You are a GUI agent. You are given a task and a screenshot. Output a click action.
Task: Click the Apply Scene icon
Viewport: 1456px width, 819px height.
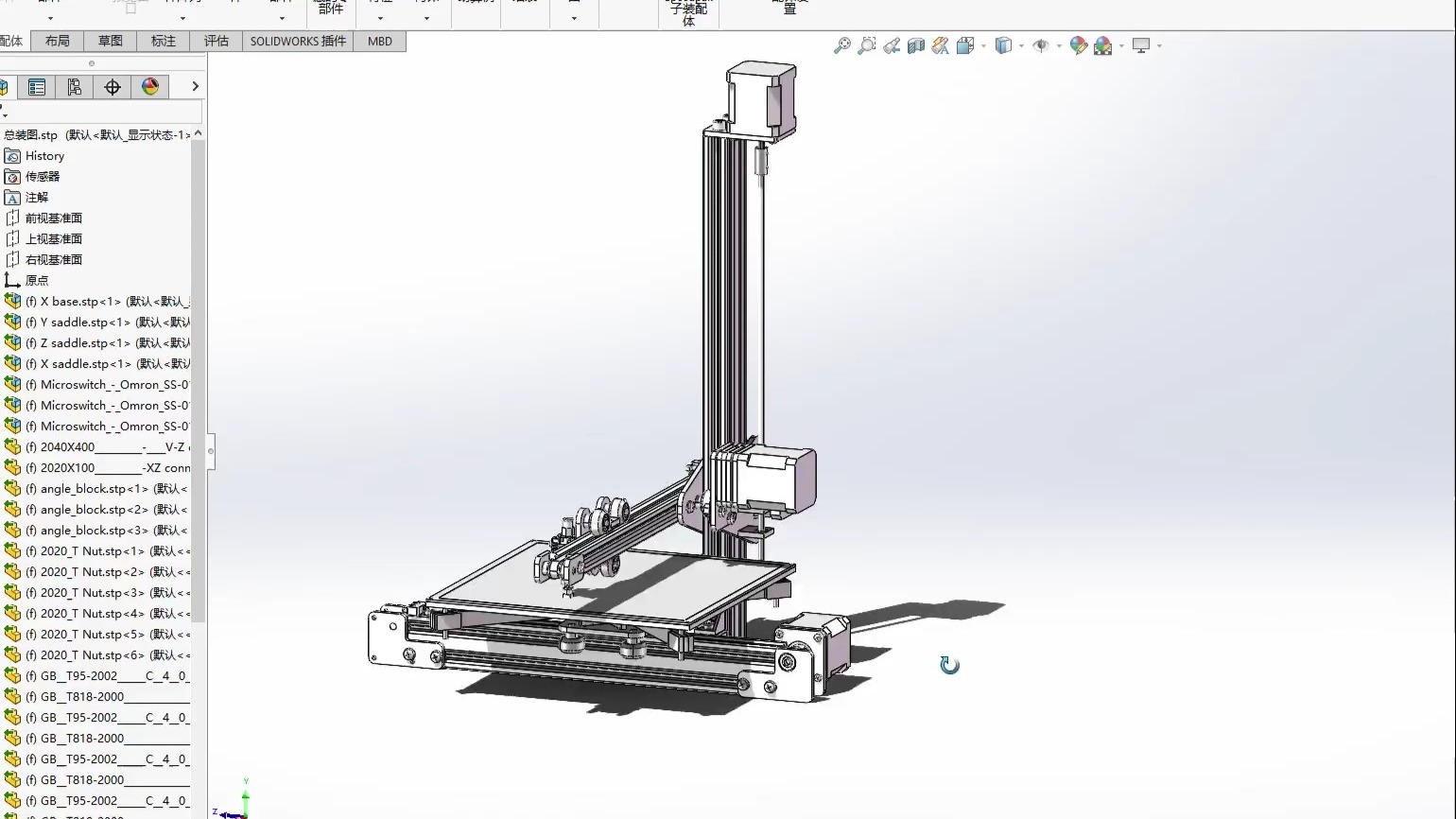(1103, 45)
